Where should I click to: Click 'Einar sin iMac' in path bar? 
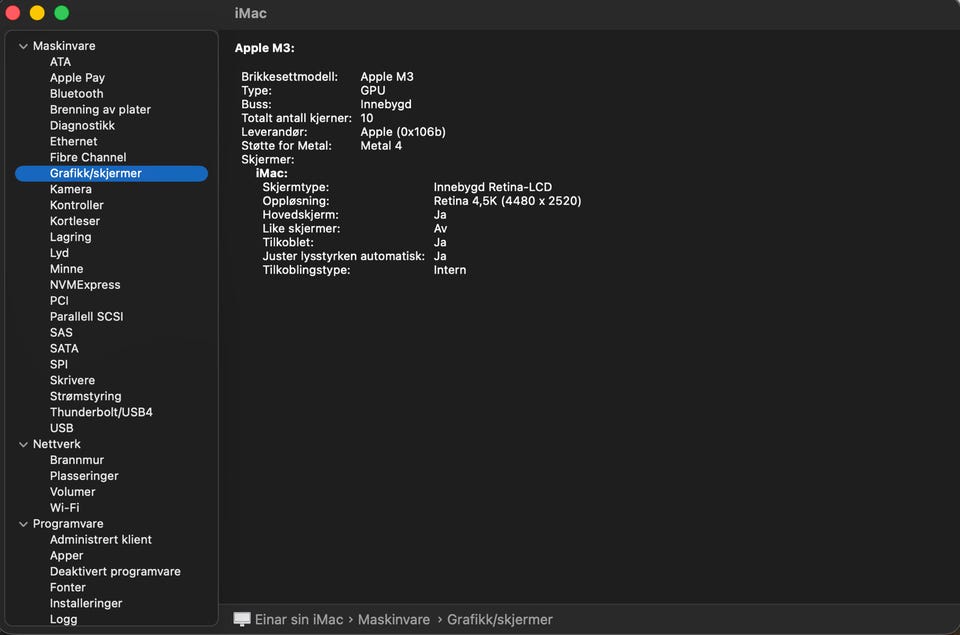tap(299, 619)
